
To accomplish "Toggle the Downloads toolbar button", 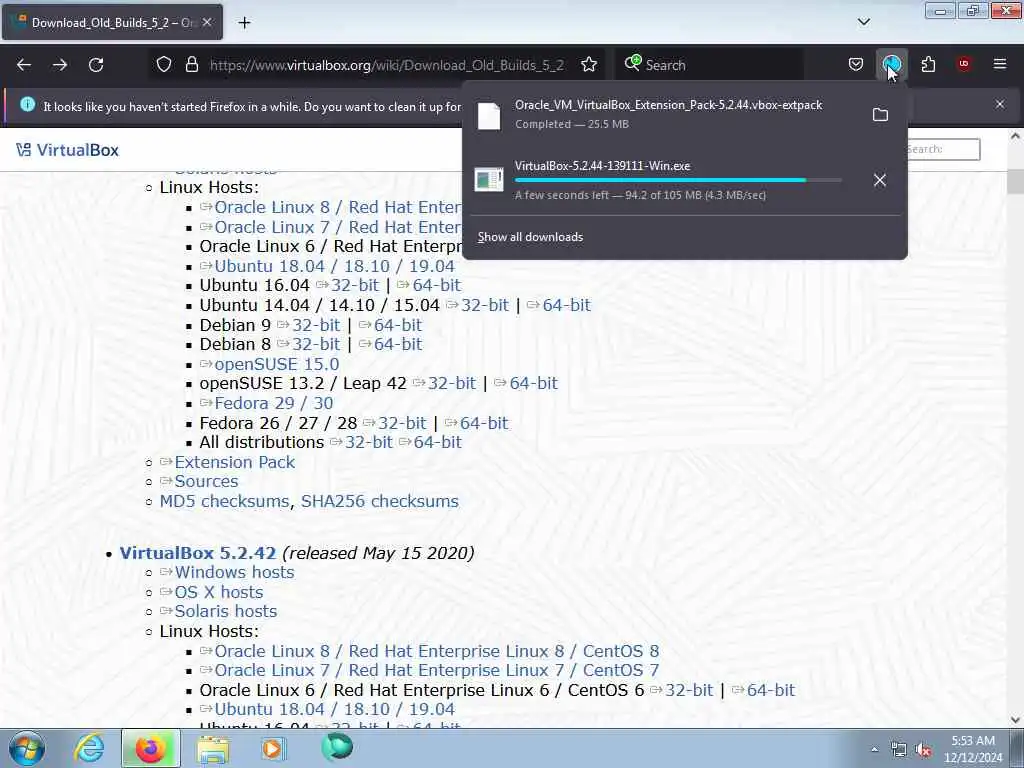I will 891,64.
